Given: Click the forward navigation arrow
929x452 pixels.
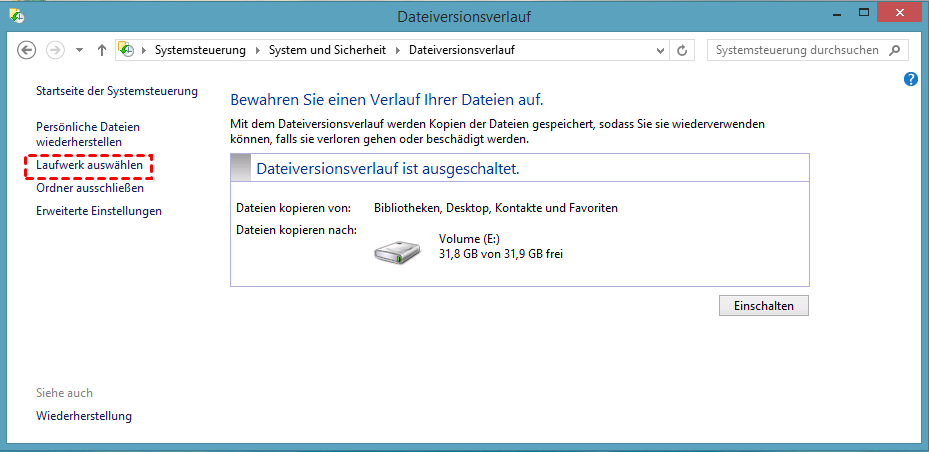Looking at the screenshot, I should click(55, 50).
